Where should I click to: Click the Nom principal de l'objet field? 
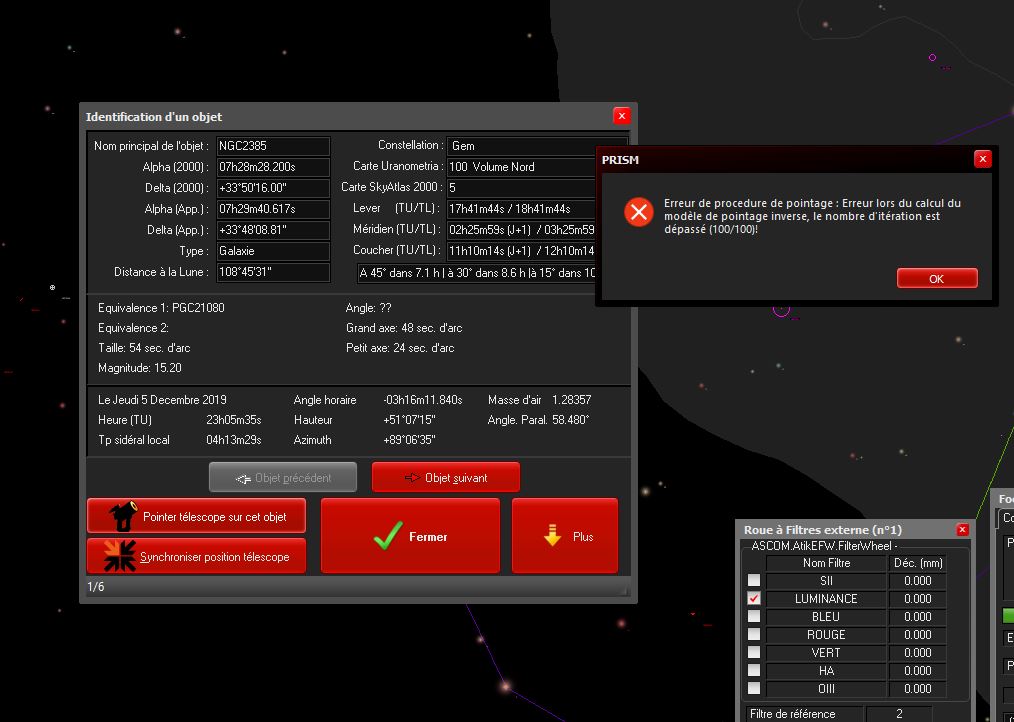(272, 146)
